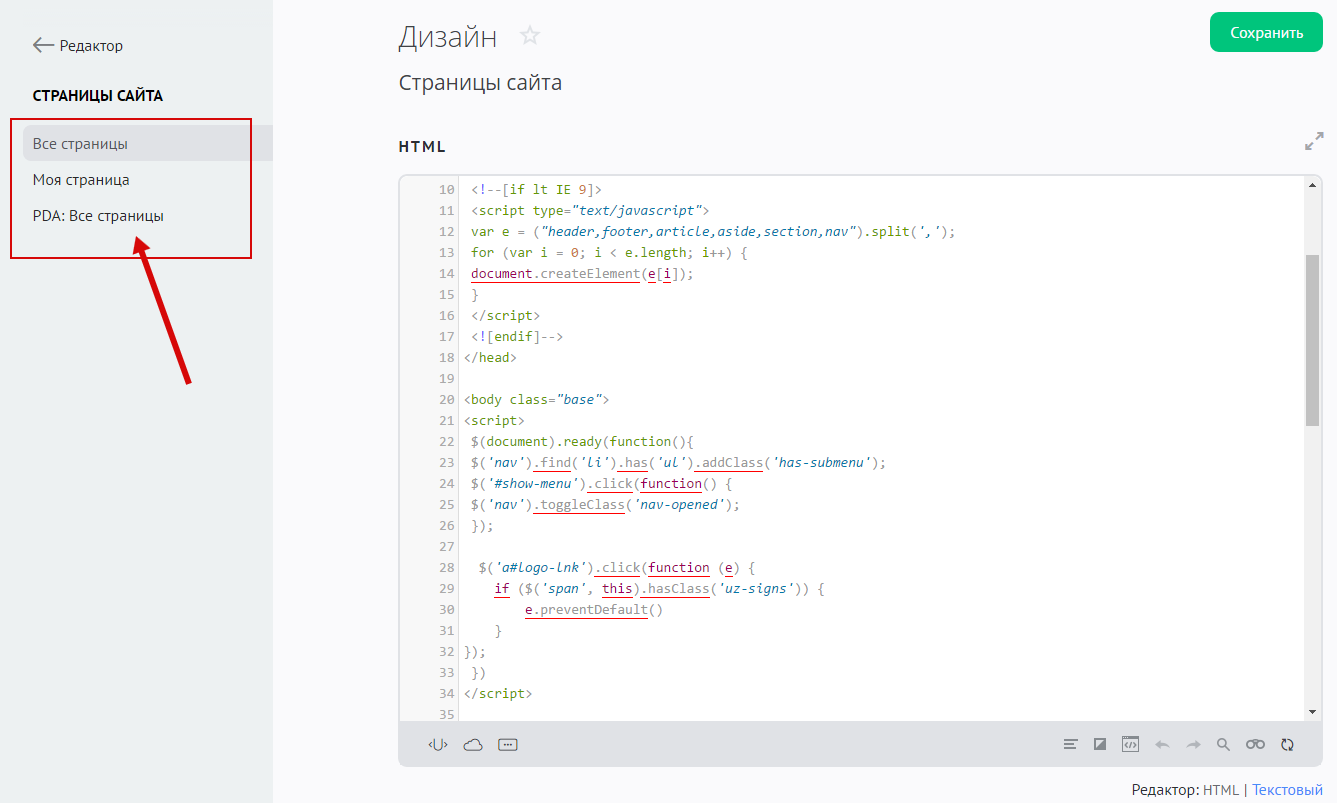Viewport: 1337px width, 803px height.
Task: Click the uCoz code tag icon in editor toolbar
Action: click(x=438, y=745)
